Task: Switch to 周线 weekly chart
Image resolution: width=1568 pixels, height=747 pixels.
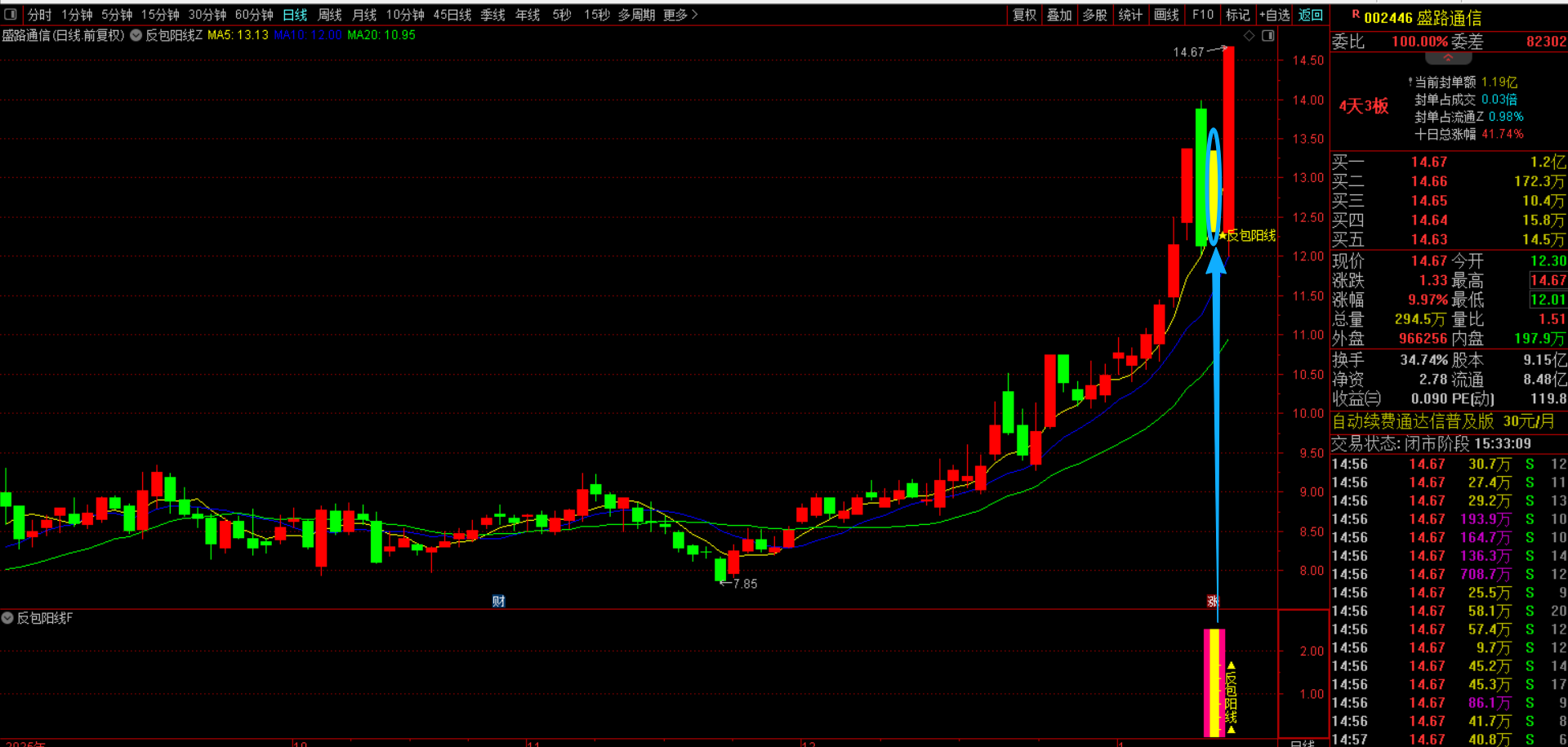Action: [330, 15]
